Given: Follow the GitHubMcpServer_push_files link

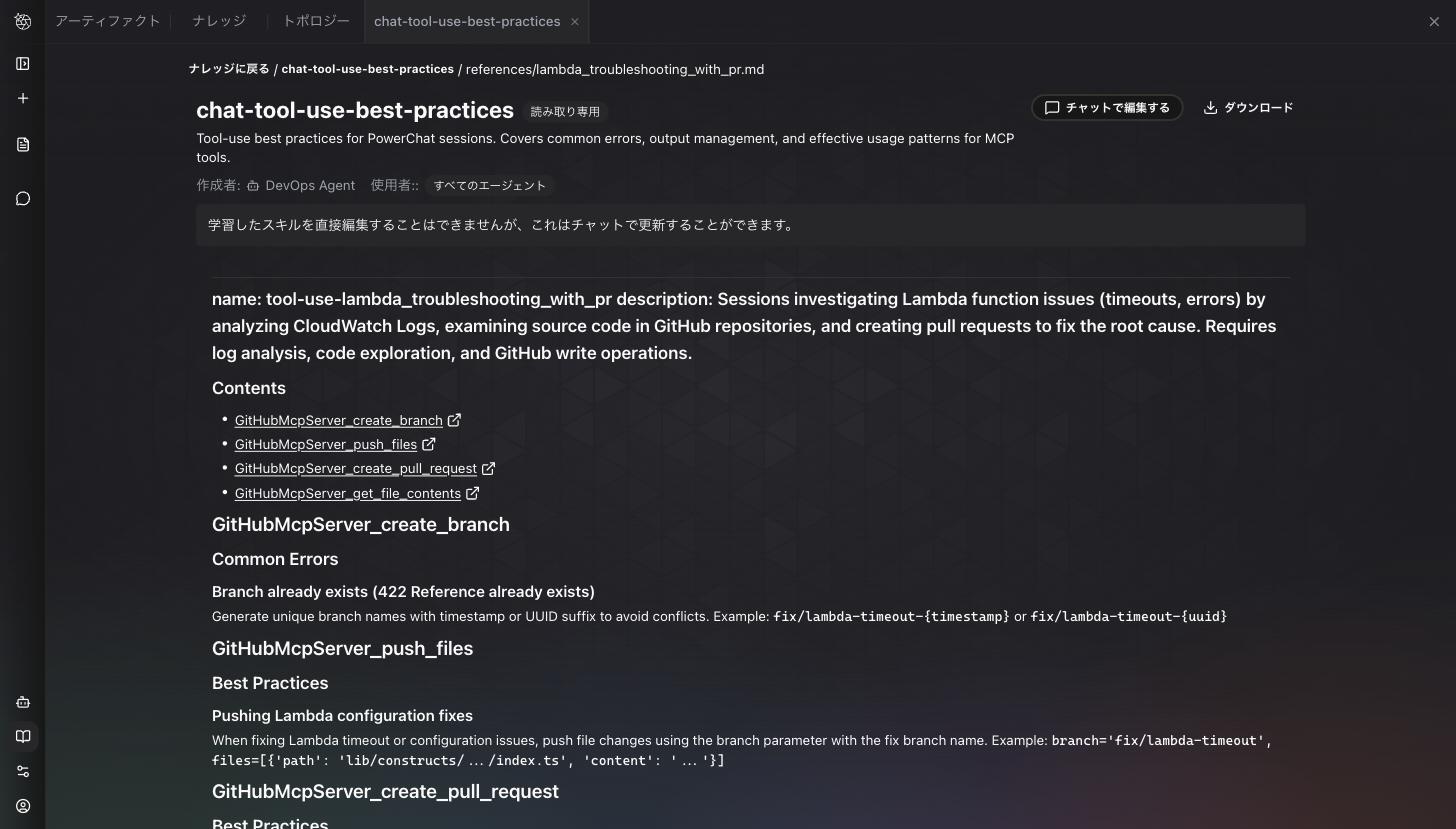Looking at the screenshot, I should click(326, 445).
